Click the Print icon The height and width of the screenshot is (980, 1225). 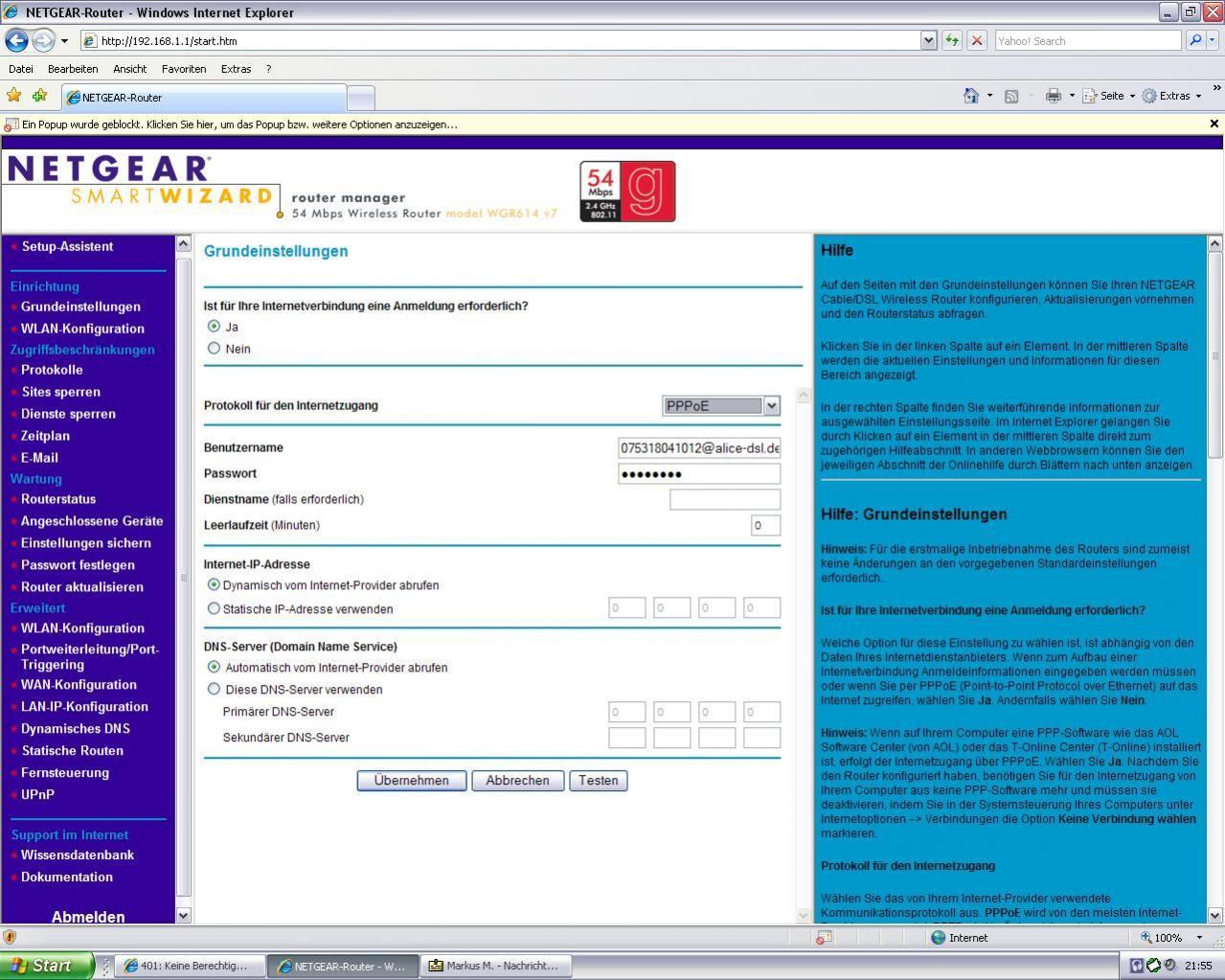click(1054, 96)
